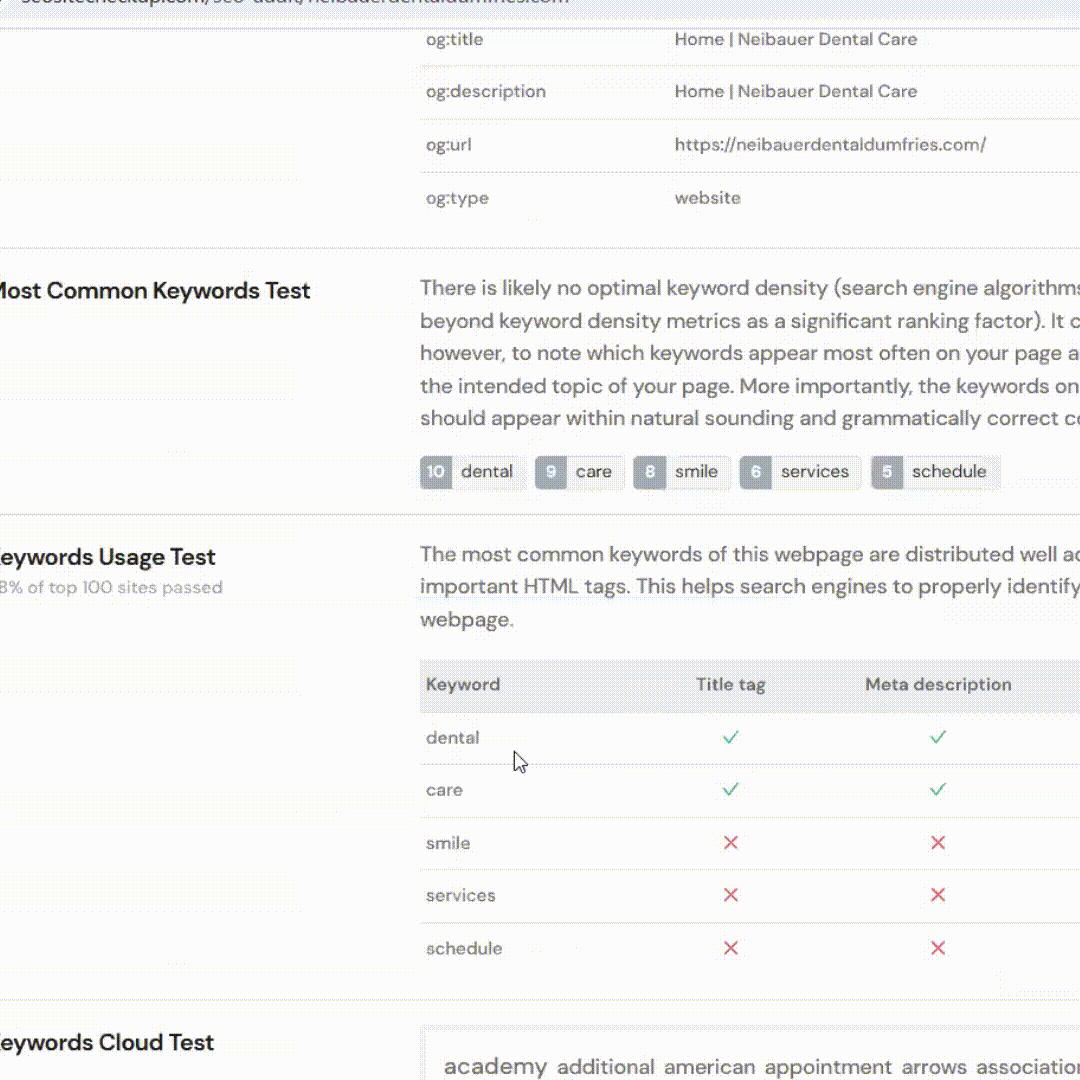Screen dimensions: 1080x1080
Task: Click the 'Keyword' column header
Action: click(x=463, y=685)
